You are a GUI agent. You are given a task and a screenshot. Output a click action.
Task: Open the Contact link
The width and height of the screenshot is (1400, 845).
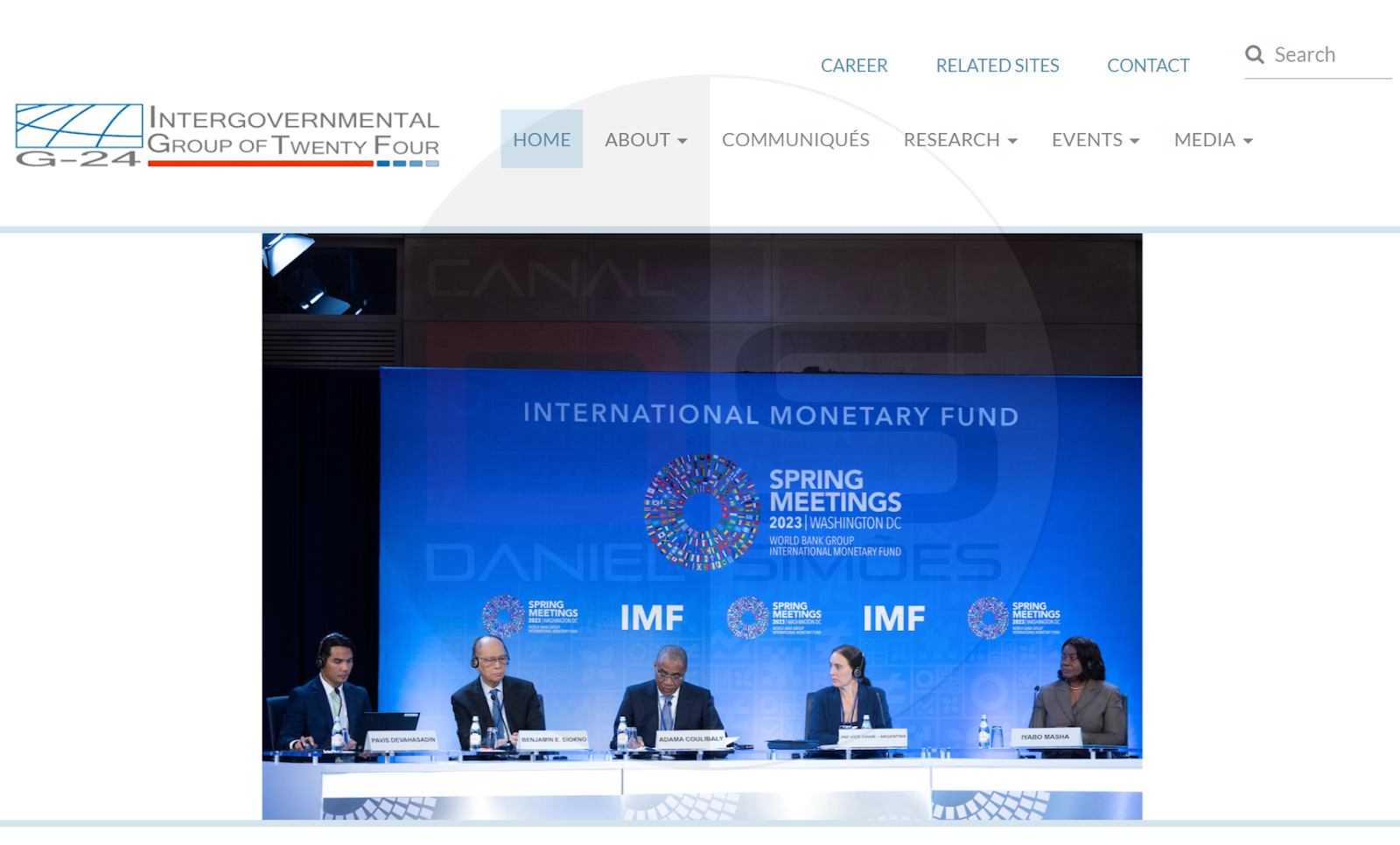(x=1148, y=66)
